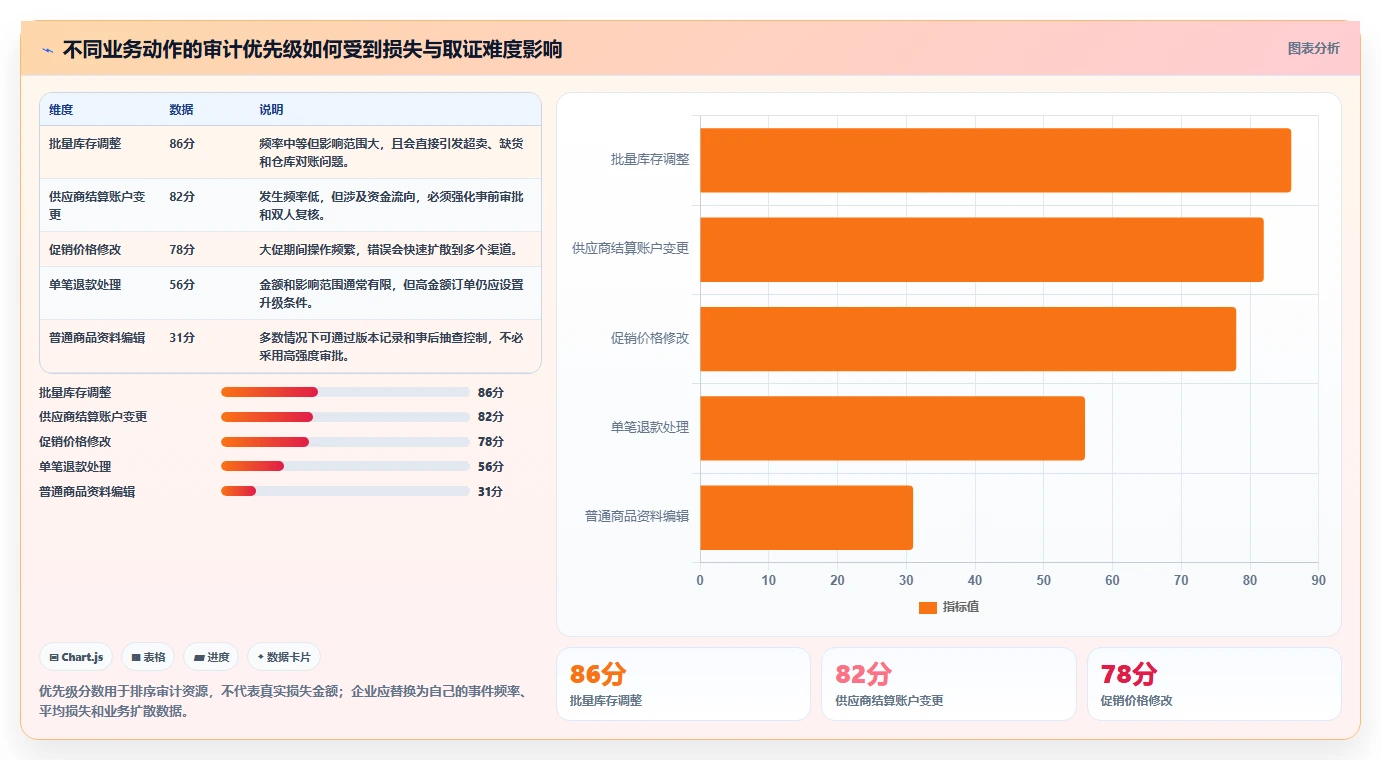Click the 单笔退款处理 chart axis label
Image resolution: width=1381 pixels, height=760 pixels.
650,427
